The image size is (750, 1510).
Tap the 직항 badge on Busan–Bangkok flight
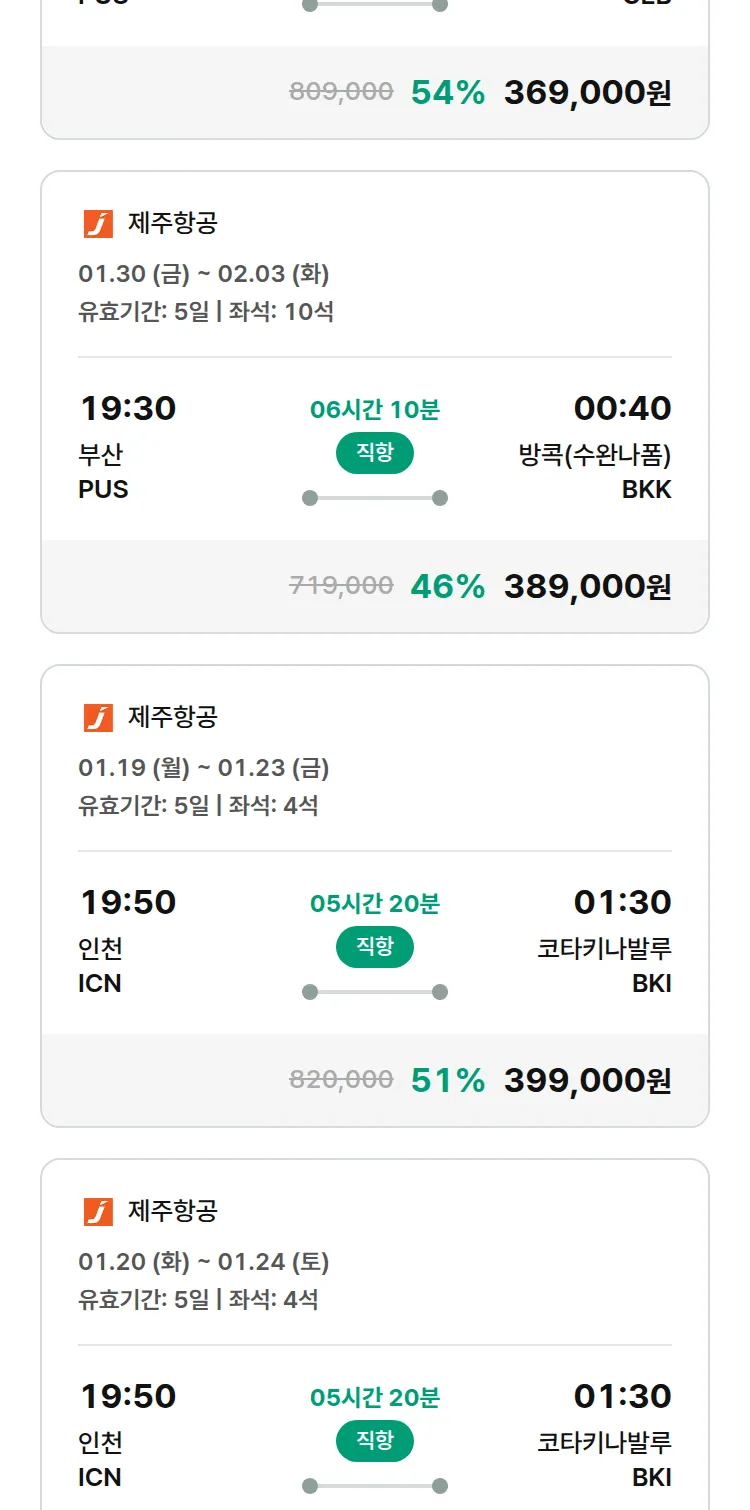[x=375, y=453]
